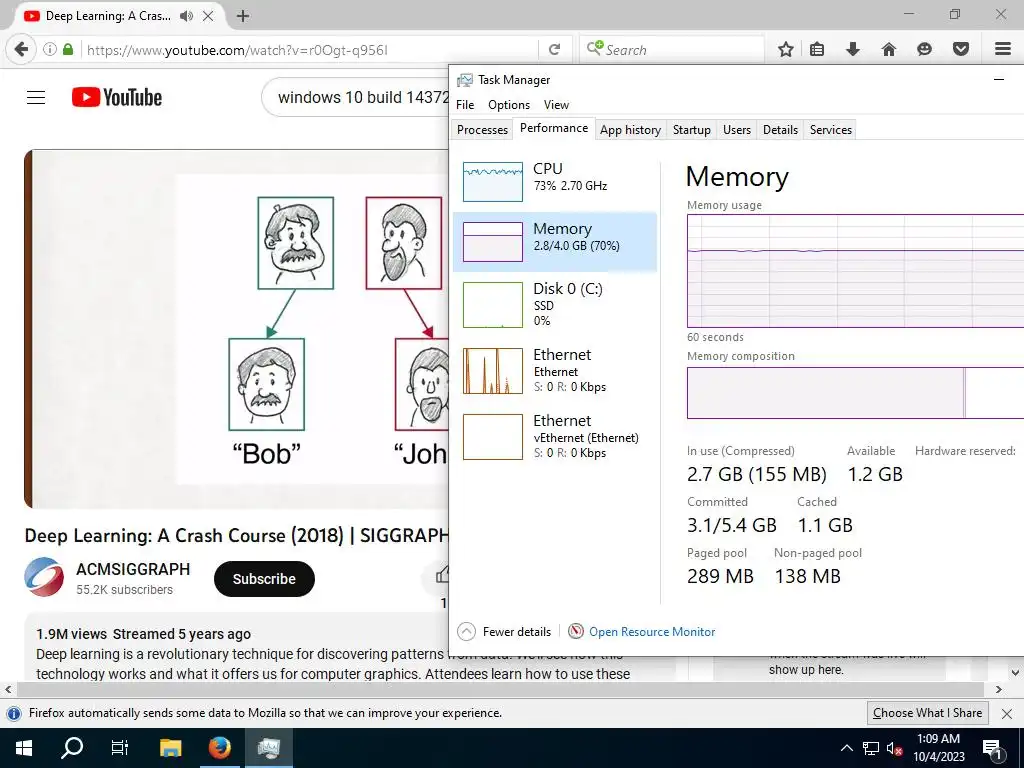
Task: Open Firefox hamburger menu
Action: click(1002, 50)
